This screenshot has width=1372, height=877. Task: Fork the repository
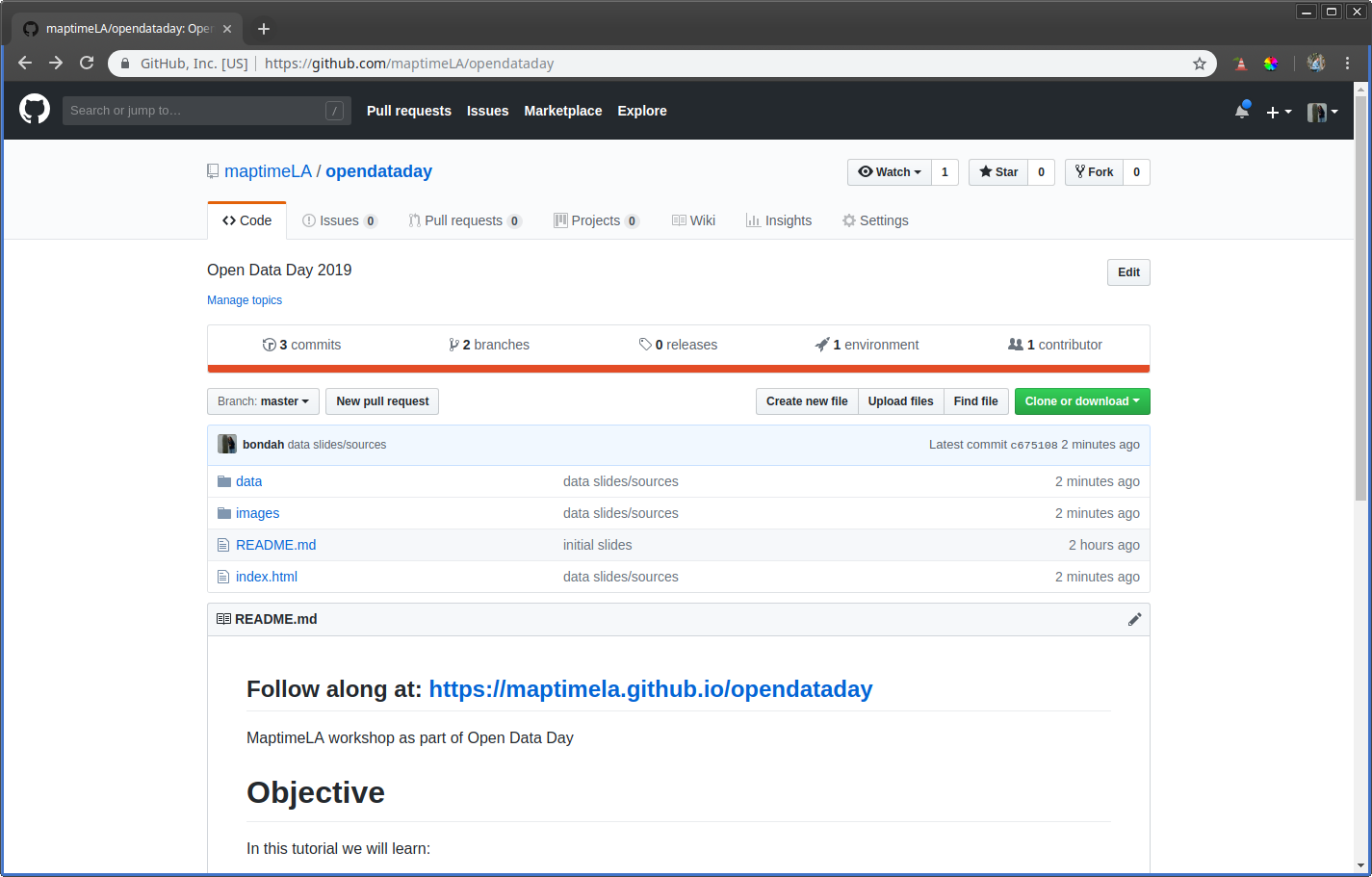1094,172
